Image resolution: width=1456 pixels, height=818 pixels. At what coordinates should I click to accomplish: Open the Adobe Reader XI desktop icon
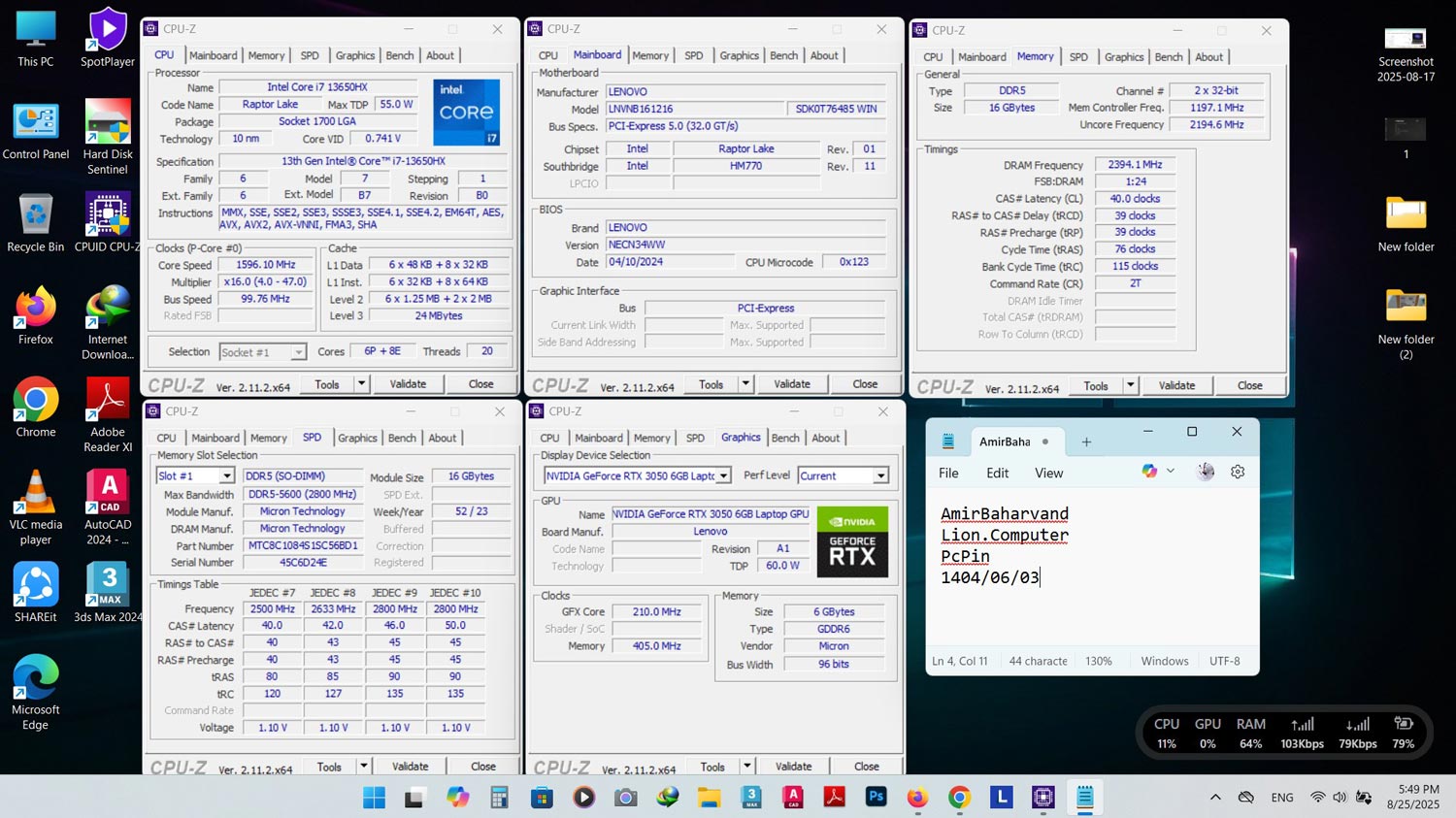coord(108,415)
